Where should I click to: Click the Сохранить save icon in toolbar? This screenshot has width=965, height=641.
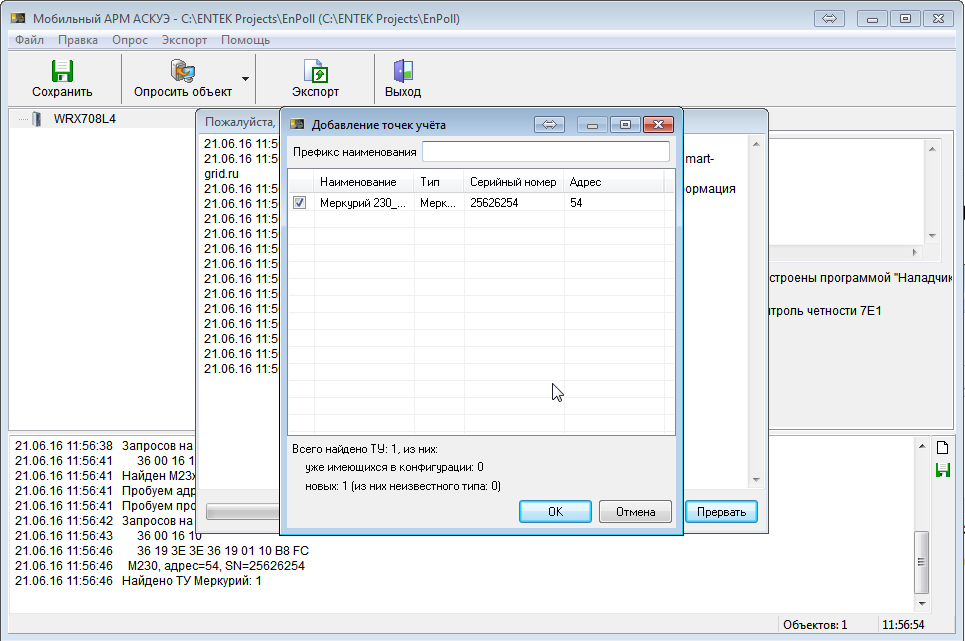point(62,71)
